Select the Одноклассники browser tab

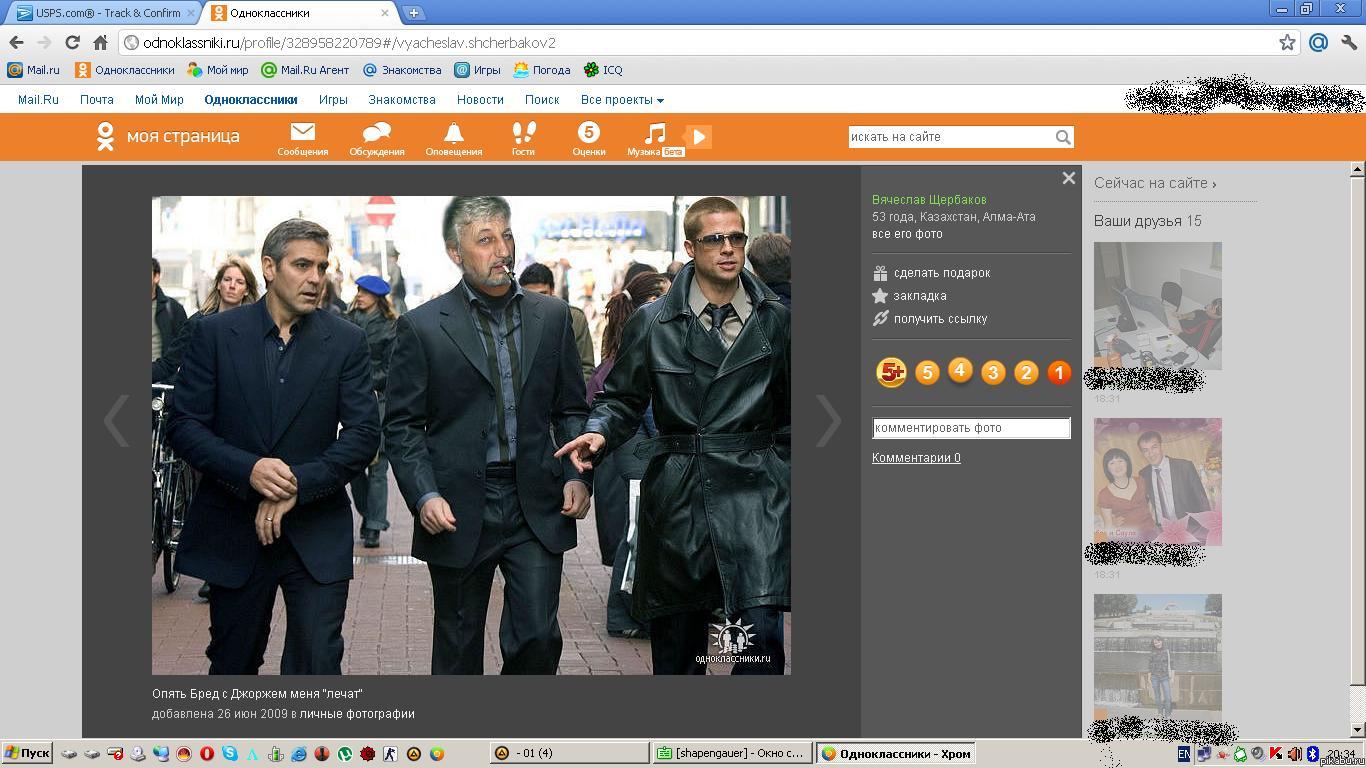coord(300,13)
